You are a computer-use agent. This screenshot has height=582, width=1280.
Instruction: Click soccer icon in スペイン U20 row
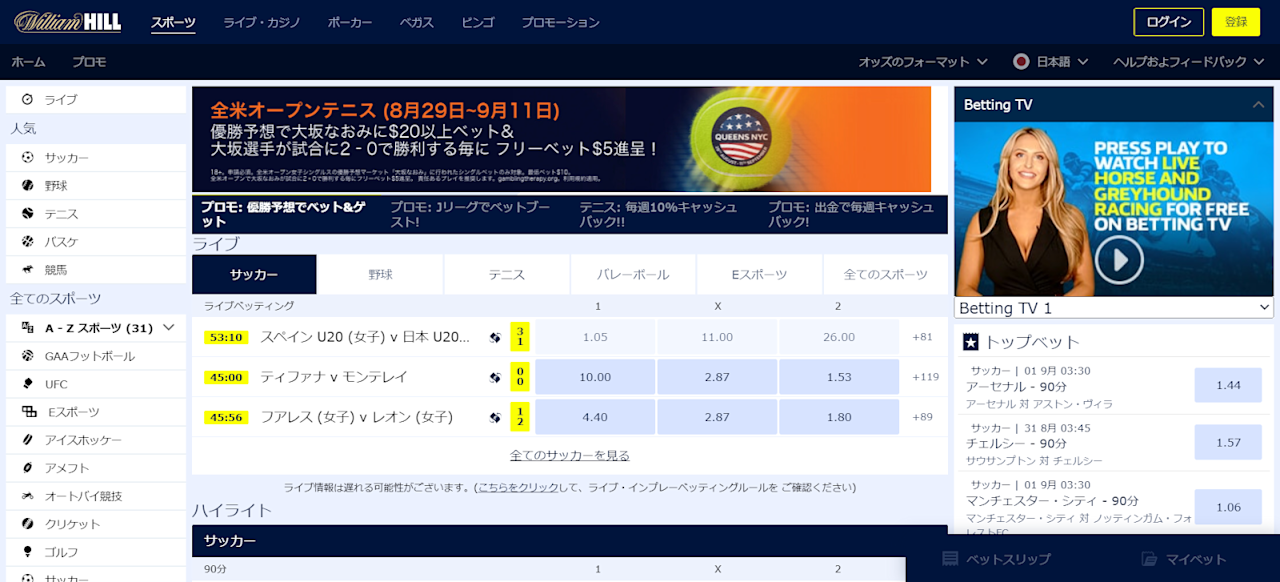coord(495,337)
